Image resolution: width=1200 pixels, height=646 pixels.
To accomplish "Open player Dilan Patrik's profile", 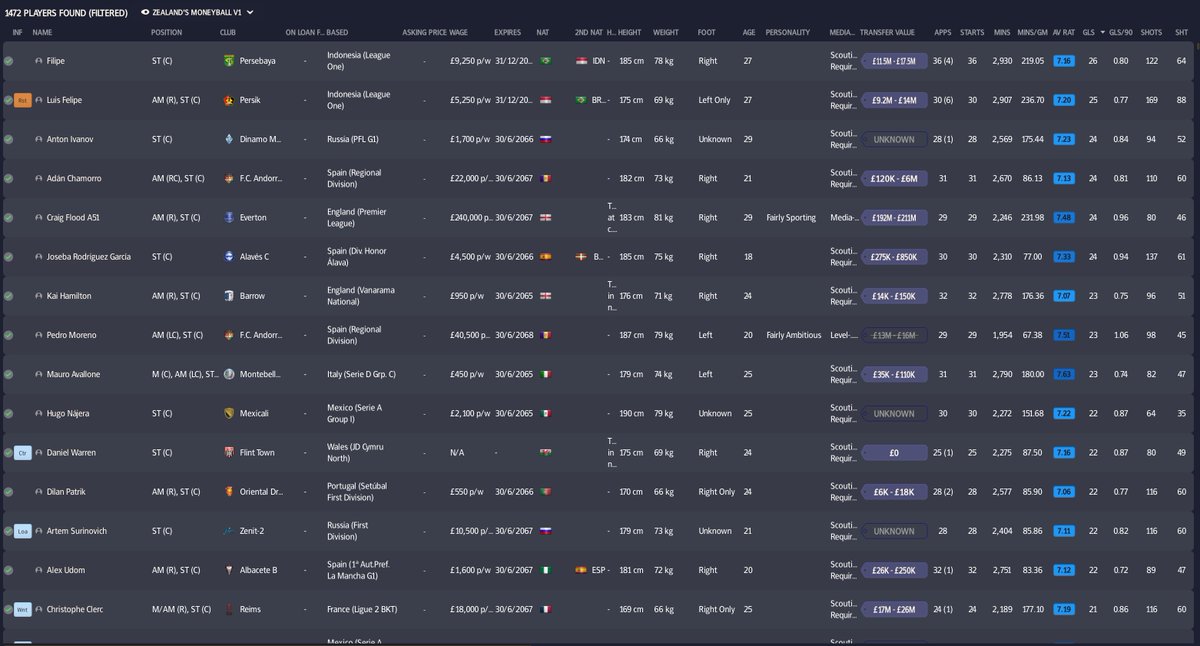I will [x=66, y=491].
